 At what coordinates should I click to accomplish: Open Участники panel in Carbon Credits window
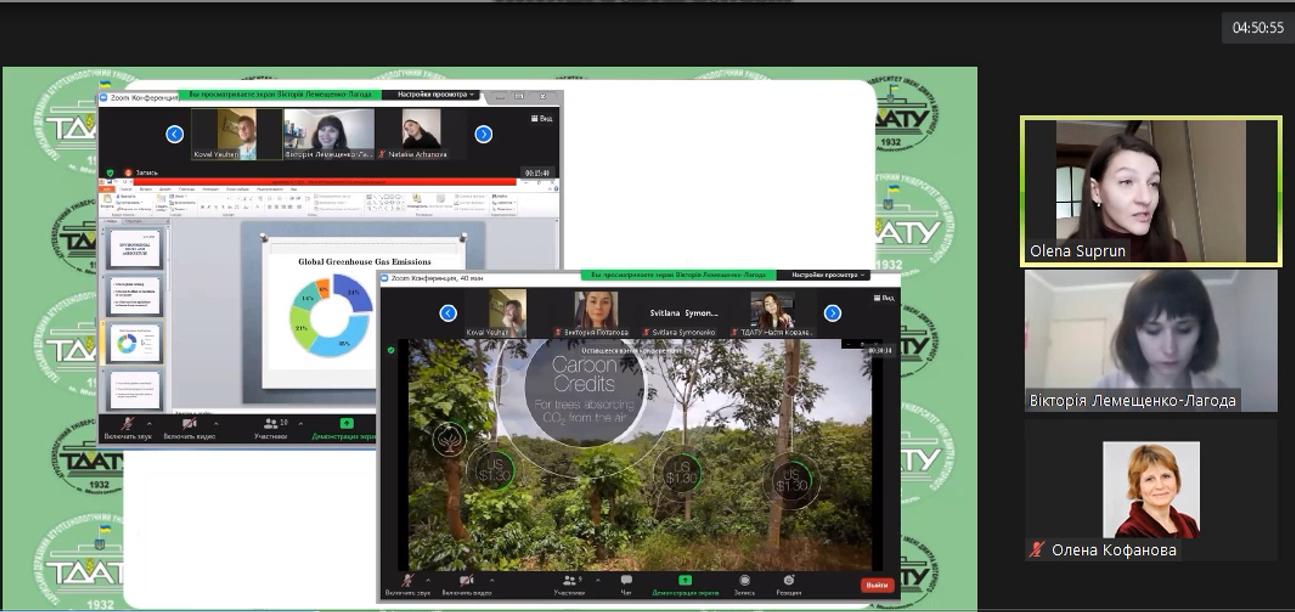[x=570, y=584]
